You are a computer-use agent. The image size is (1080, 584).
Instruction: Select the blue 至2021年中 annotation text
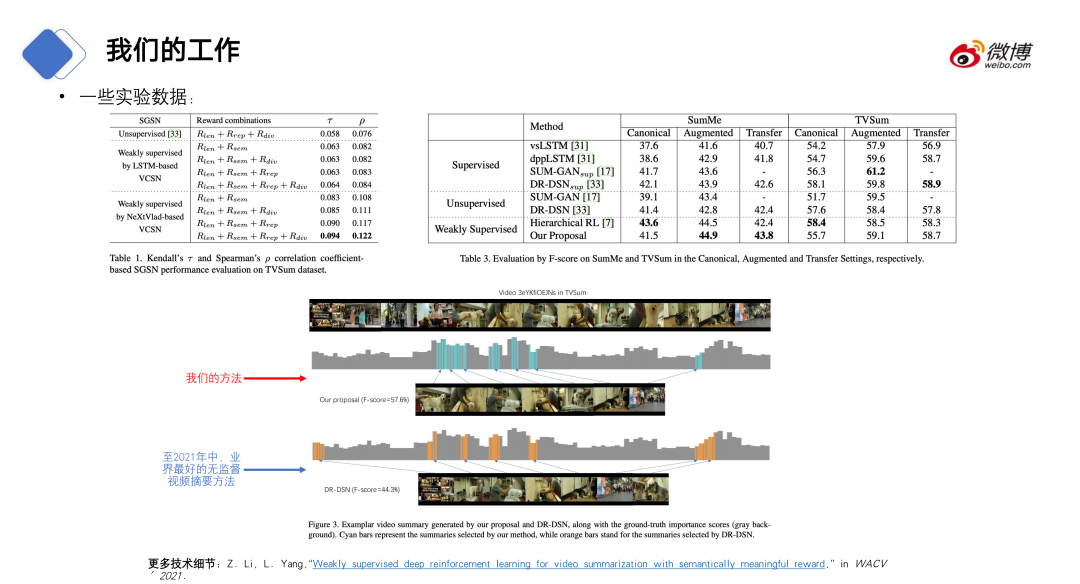click(x=201, y=469)
